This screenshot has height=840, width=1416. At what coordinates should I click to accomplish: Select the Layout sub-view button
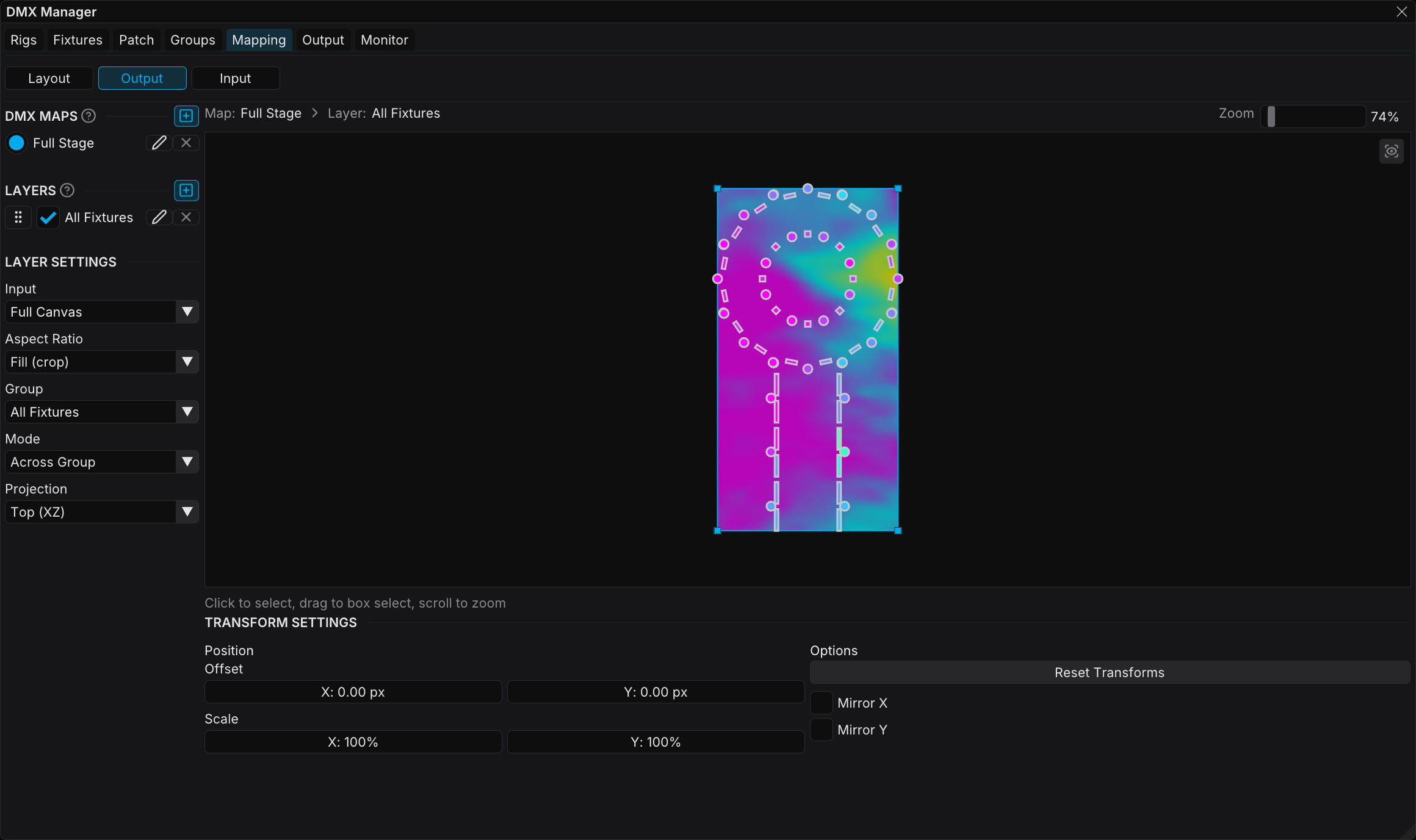49,78
